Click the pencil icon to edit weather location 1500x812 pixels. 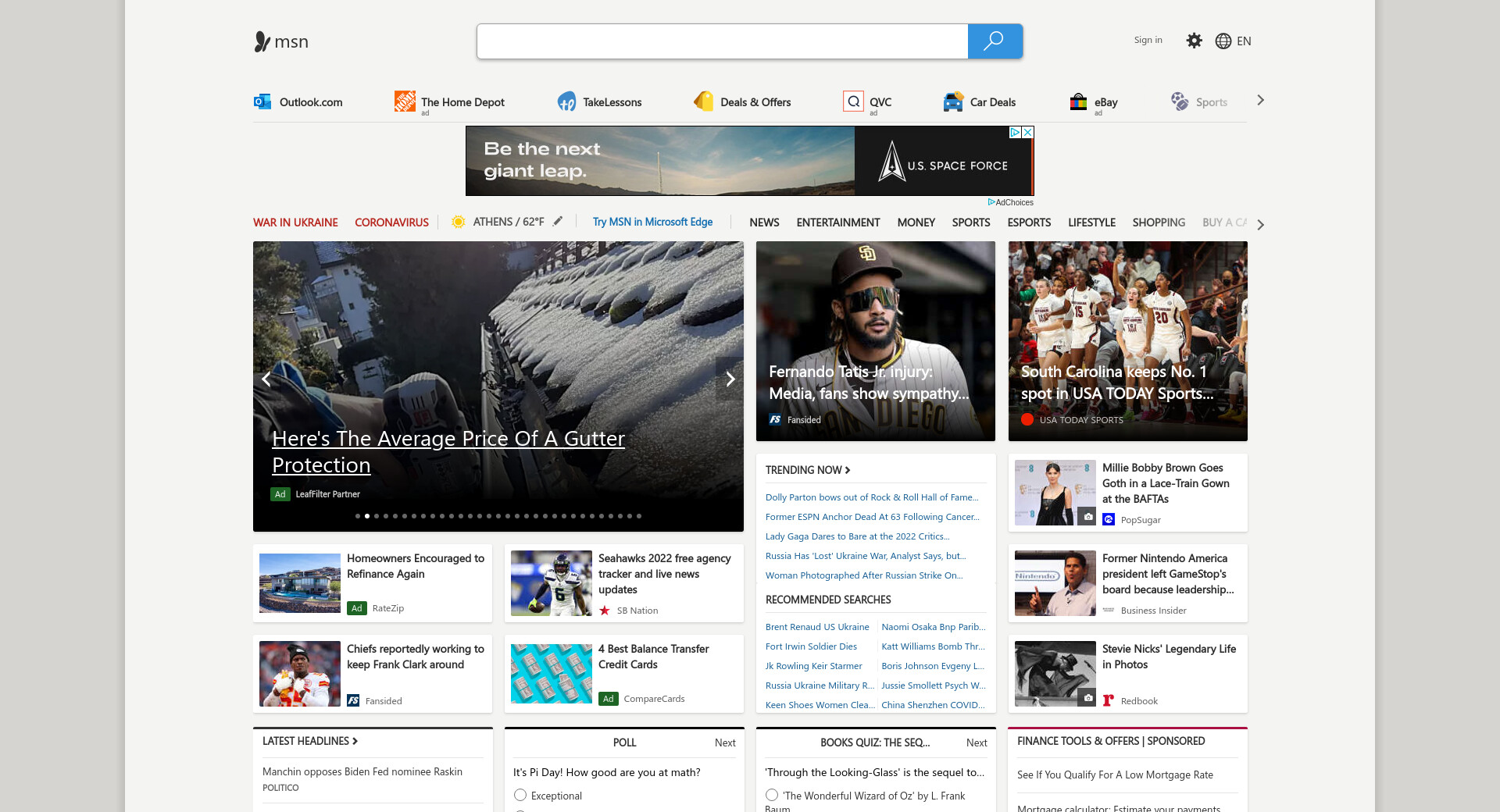click(x=558, y=222)
